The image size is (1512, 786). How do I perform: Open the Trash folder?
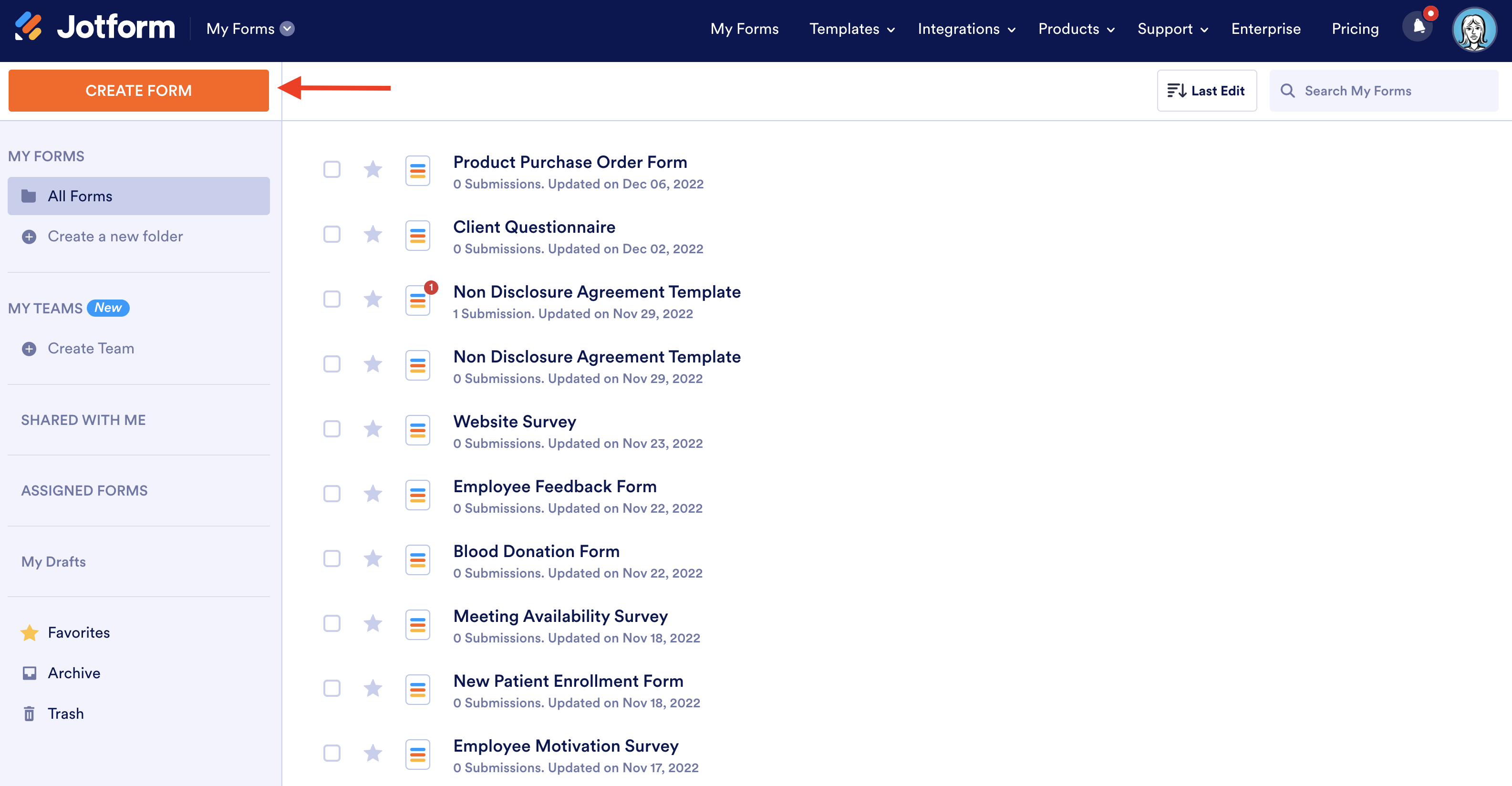tap(65, 713)
